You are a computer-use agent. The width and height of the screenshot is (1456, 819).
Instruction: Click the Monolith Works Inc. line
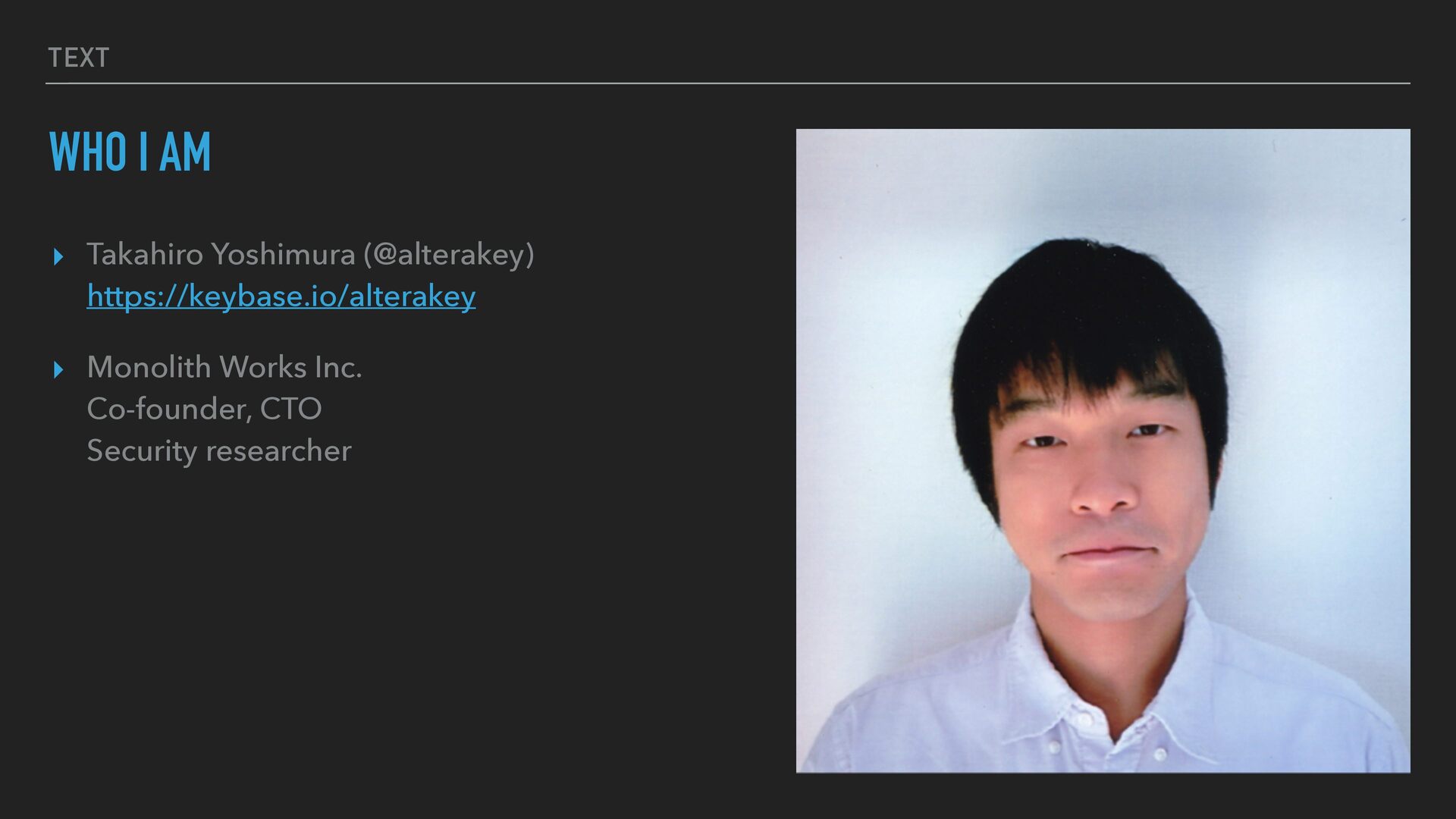point(224,367)
